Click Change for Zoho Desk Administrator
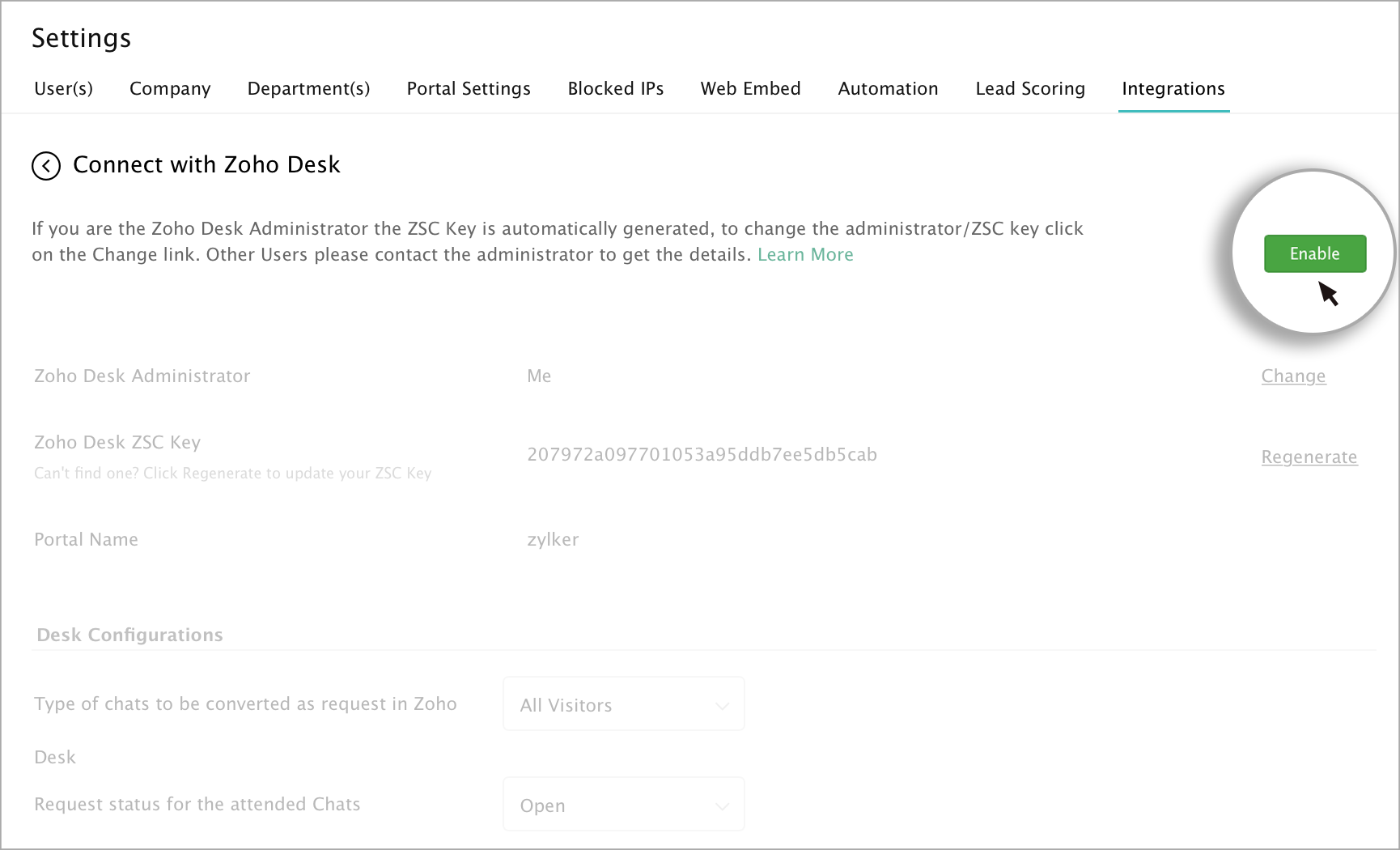This screenshot has width=1400, height=850. pyautogui.click(x=1293, y=376)
